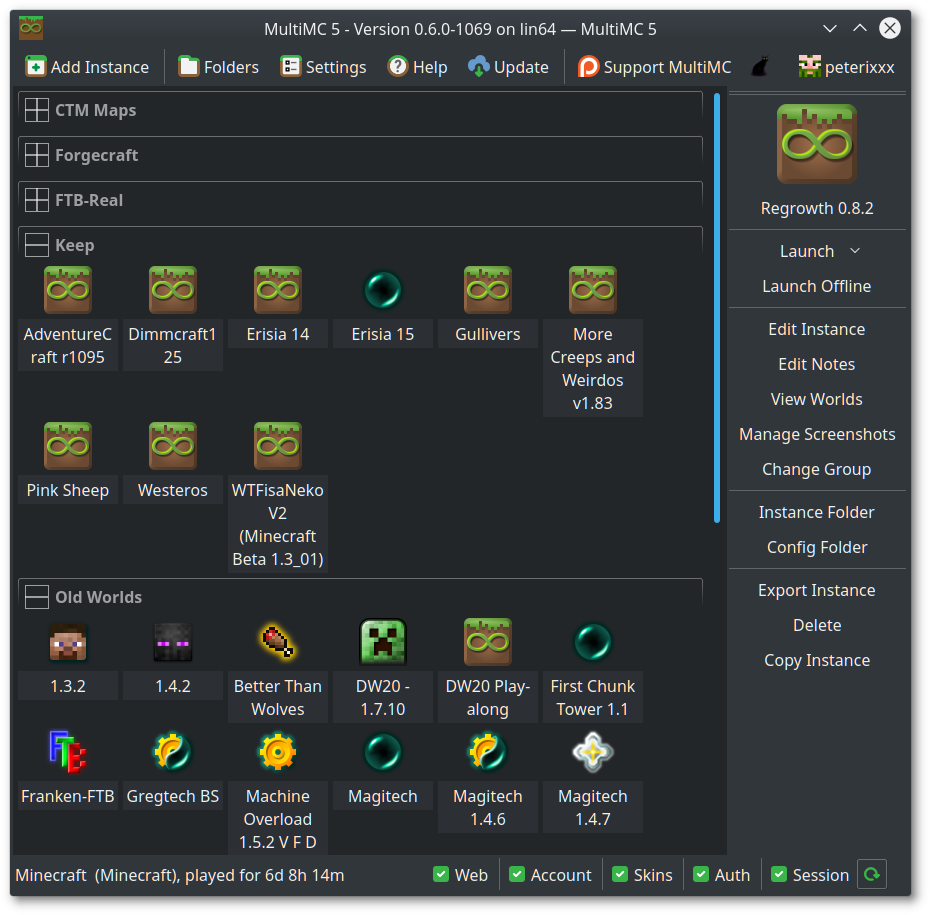This screenshot has width=930, height=915.
Task: Collapse the Keep group
Action: [x=37, y=246]
